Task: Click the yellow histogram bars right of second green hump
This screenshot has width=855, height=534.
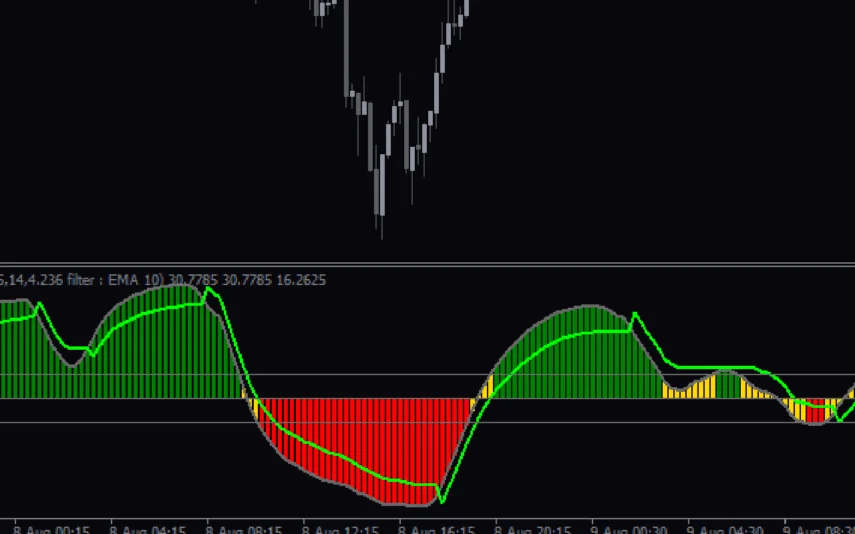Action: 700,388
